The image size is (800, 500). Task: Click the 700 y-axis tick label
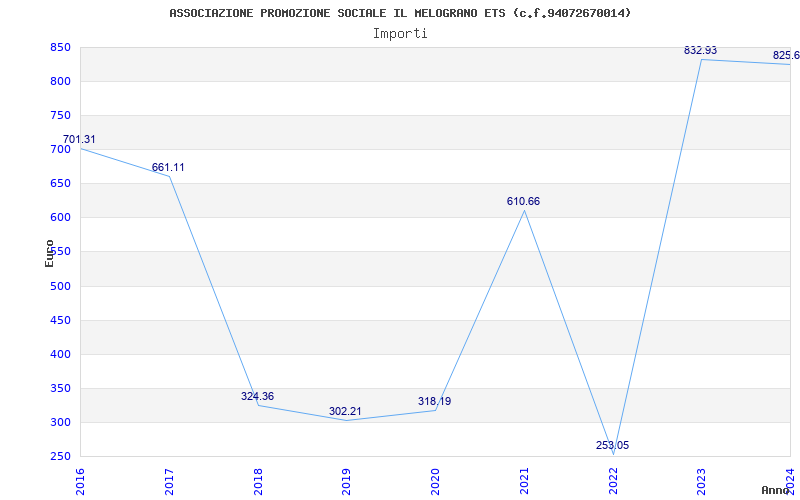point(60,149)
